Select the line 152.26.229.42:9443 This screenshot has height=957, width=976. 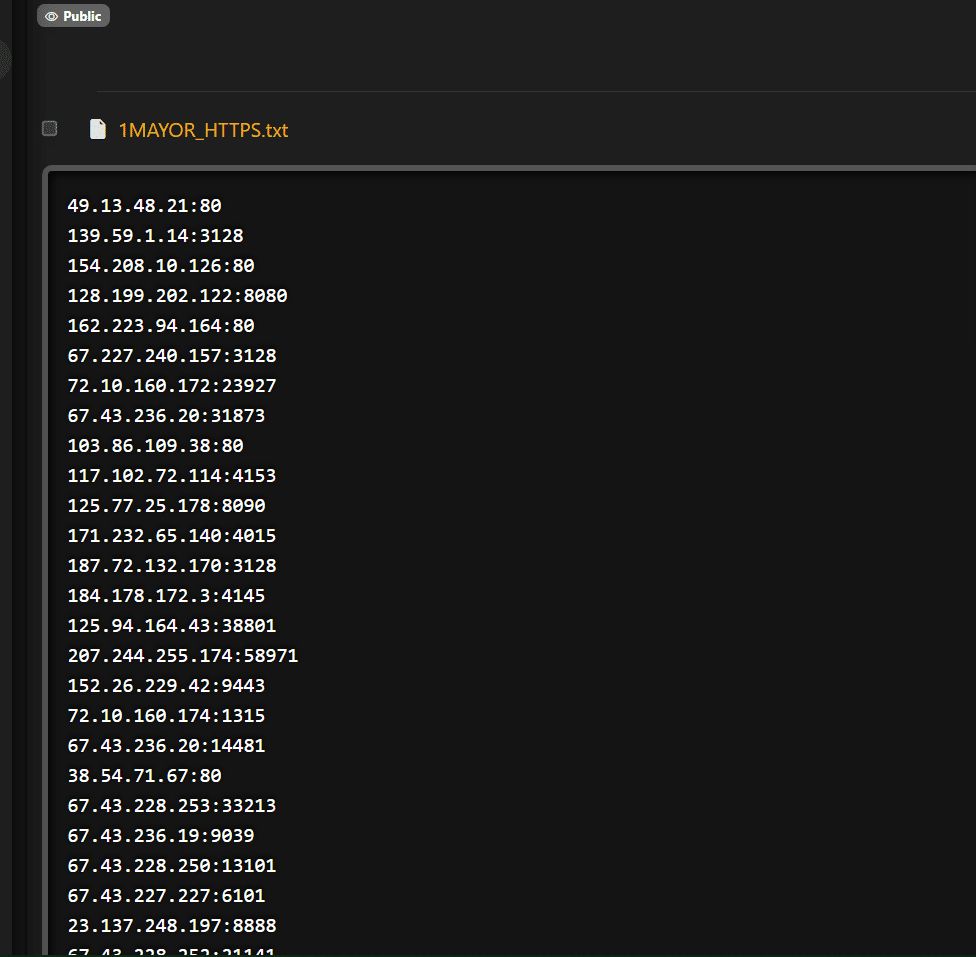point(166,686)
